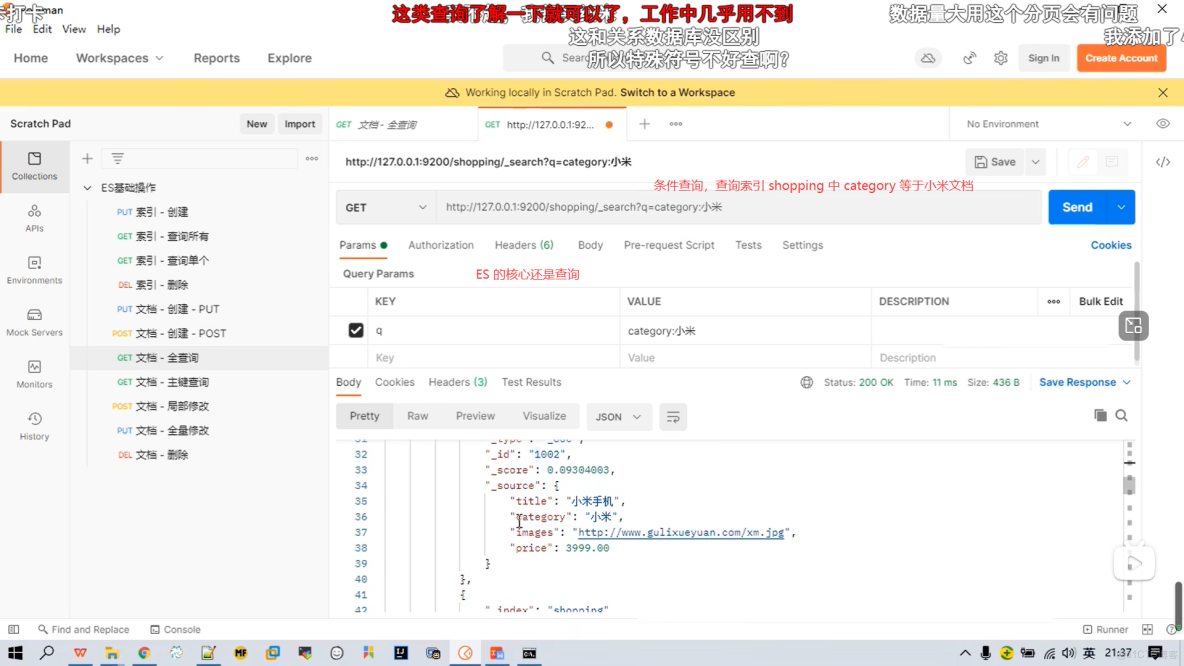Uncheck the q query parameter
Viewport: 1184px width, 666px height.
pyautogui.click(x=356, y=330)
